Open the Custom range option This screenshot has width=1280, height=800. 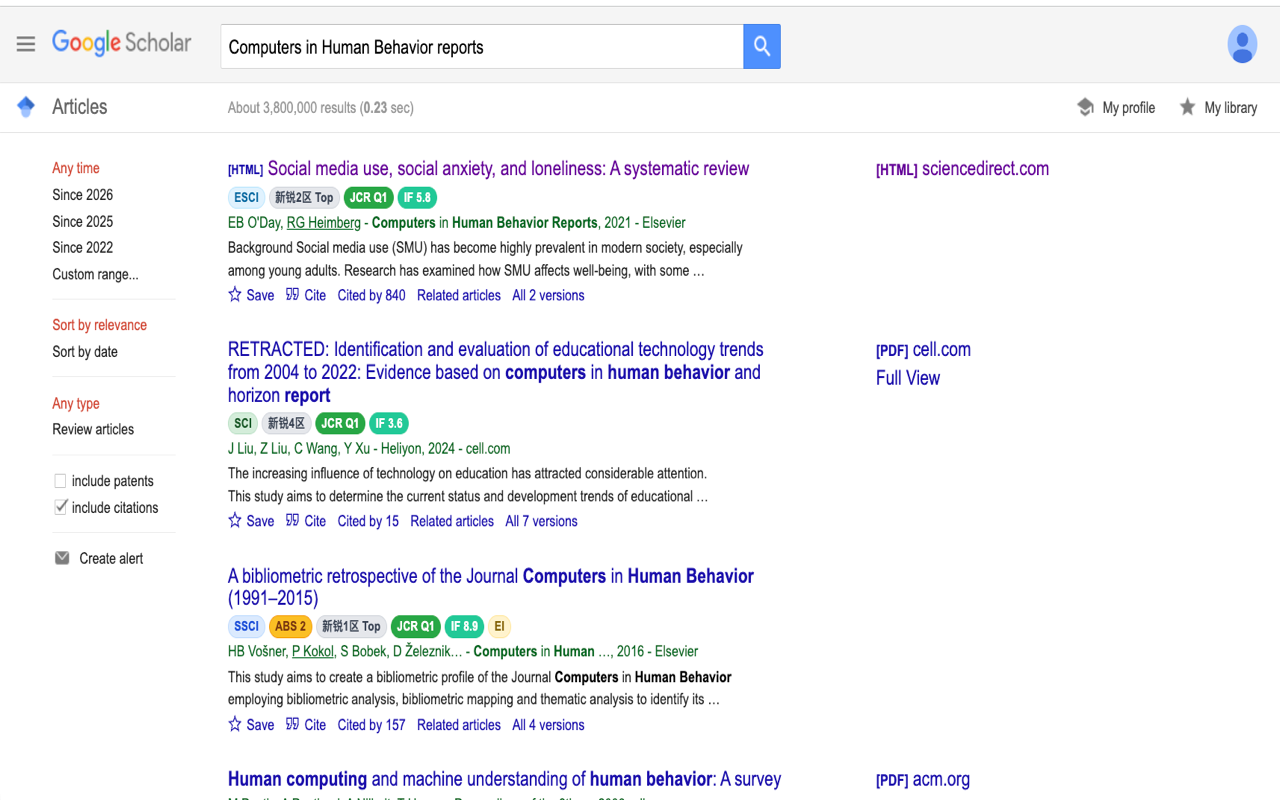pos(95,274)
